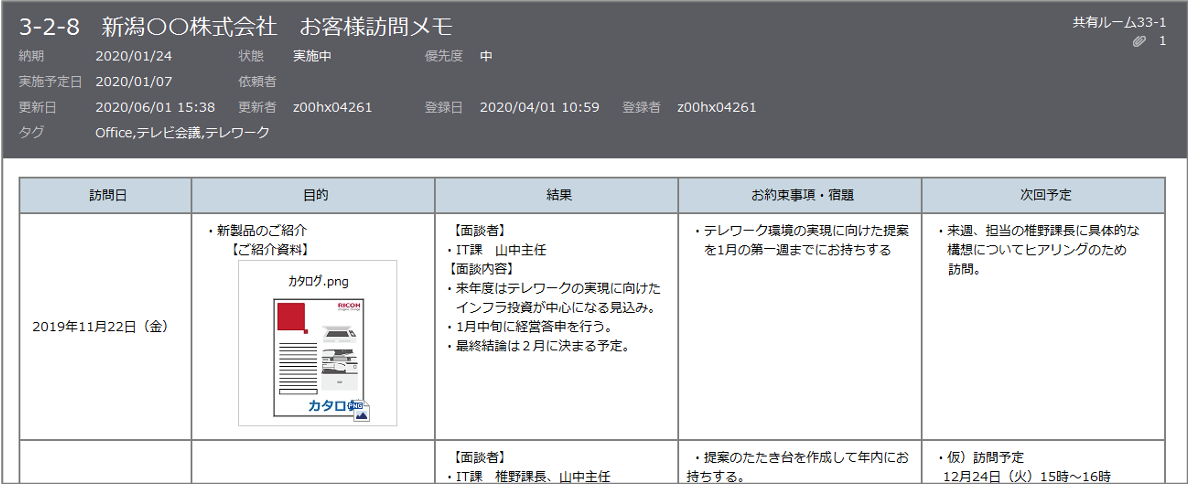Click the お約束事項・宿題 column header

(799, 195)
